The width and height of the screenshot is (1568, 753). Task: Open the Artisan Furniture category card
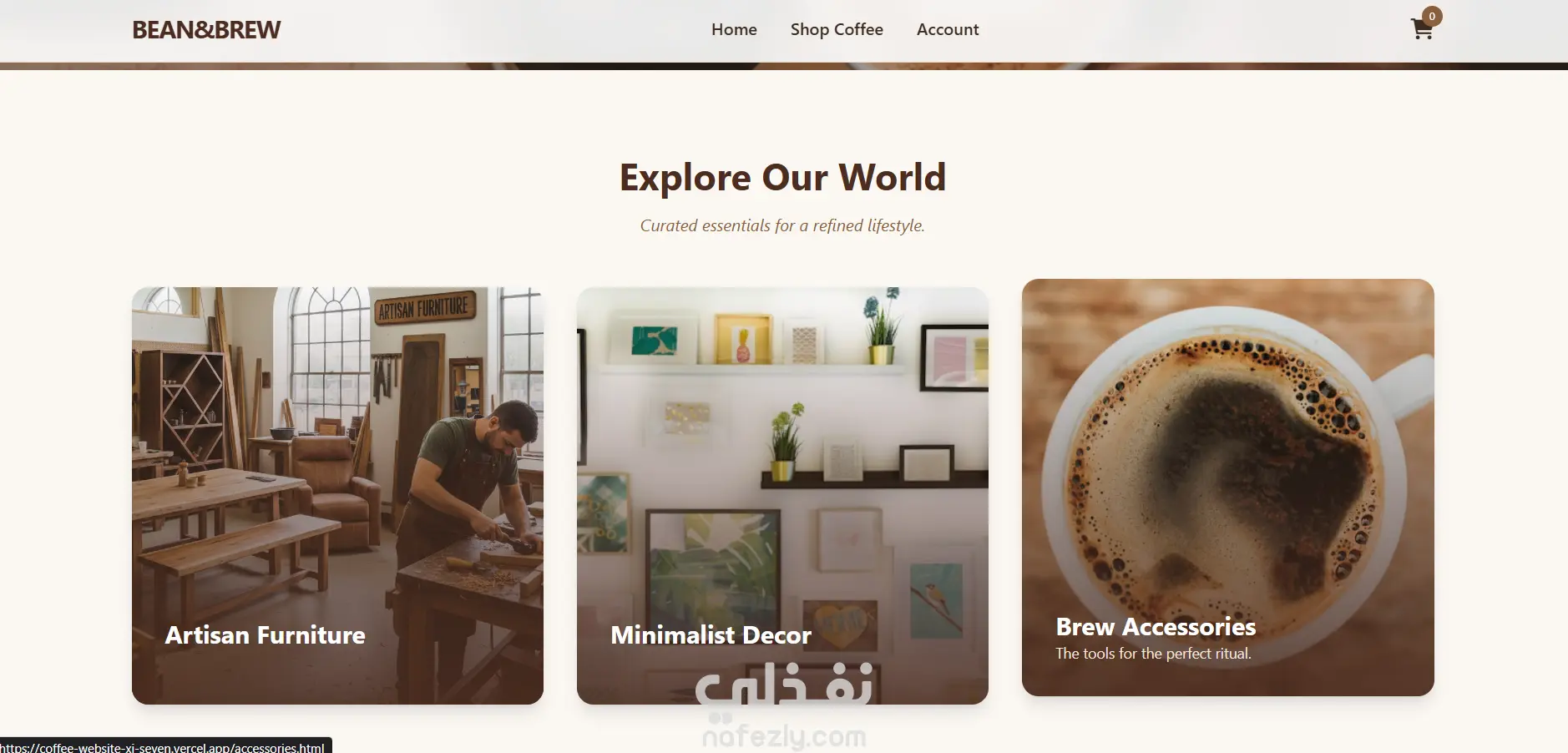(x=337, y=496)
